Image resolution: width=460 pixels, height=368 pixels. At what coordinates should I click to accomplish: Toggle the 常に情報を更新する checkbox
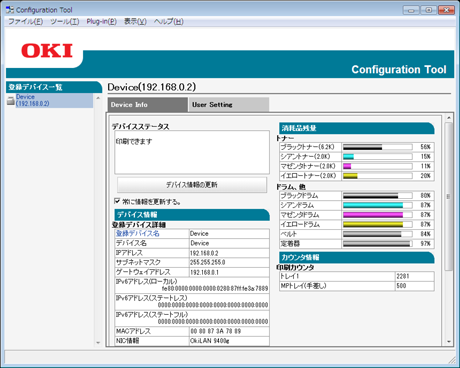pyautogui.click(x=117, y=201)
